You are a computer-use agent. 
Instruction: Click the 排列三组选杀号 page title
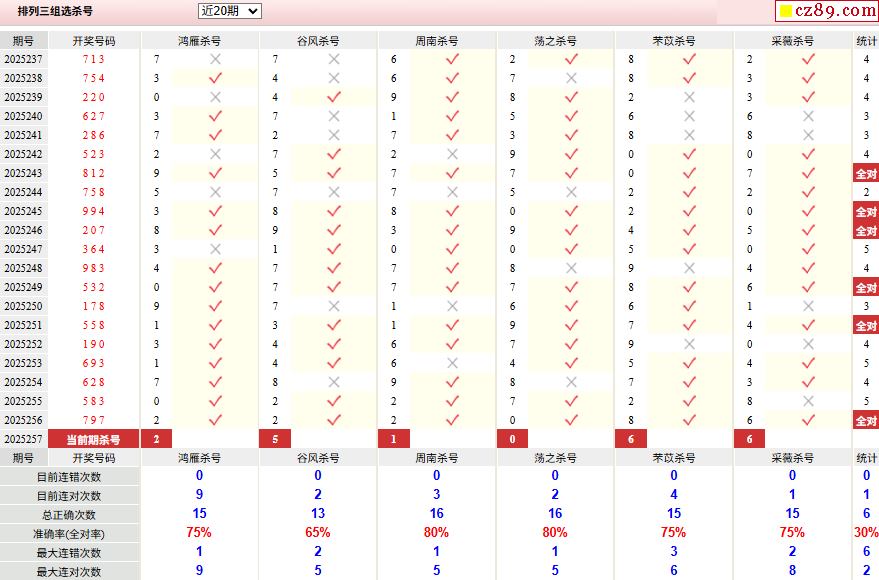[x=55, y=11]
